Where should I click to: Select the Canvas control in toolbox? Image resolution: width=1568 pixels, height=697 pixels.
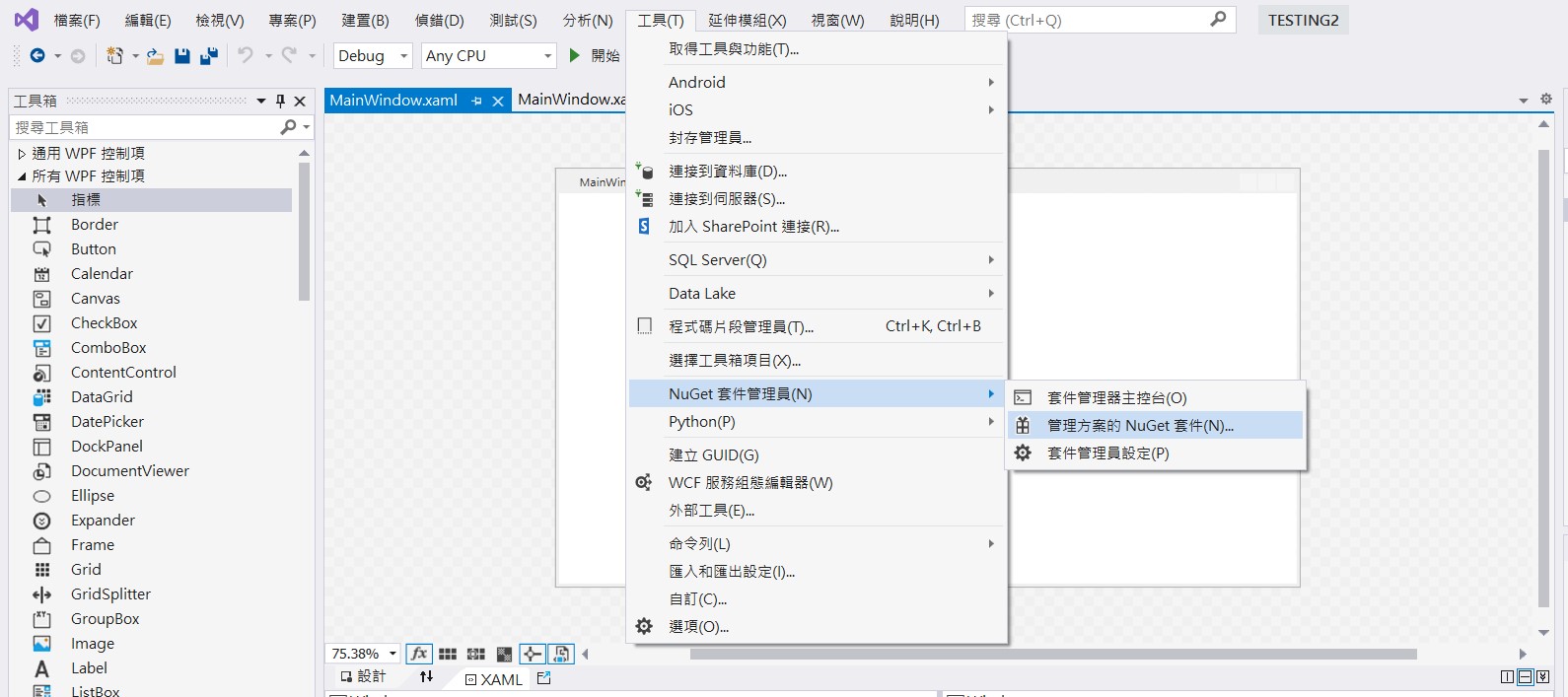tap(151, 299)
